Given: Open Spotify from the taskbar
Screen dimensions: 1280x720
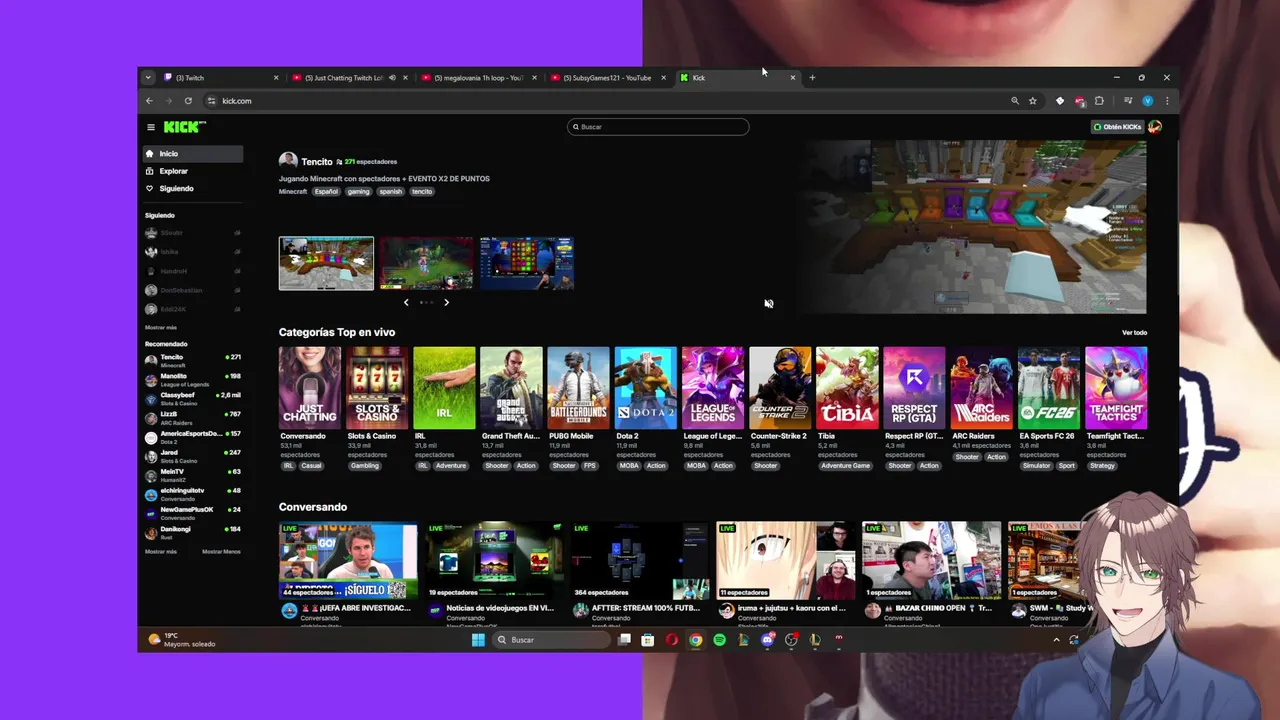Looking at the screenshot, I should pos(720,640).
